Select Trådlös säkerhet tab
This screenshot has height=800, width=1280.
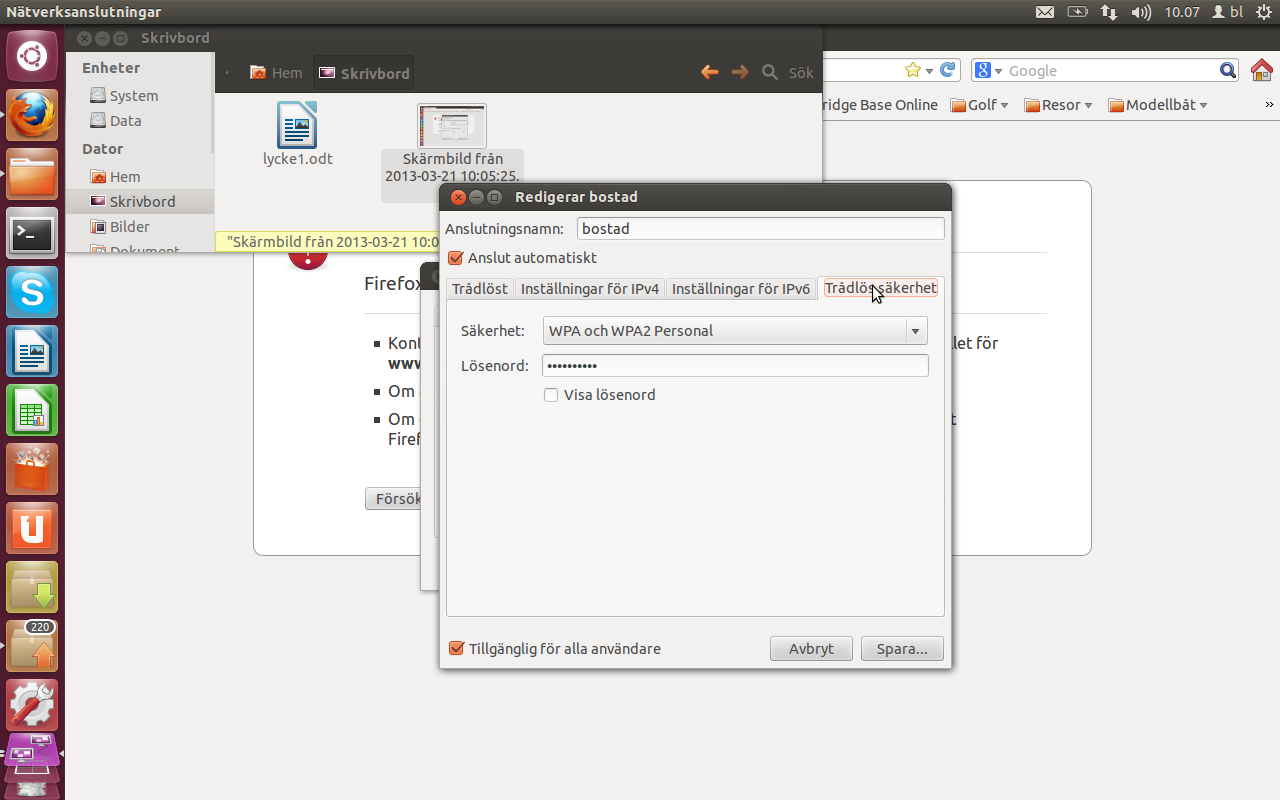click(881, 288)
